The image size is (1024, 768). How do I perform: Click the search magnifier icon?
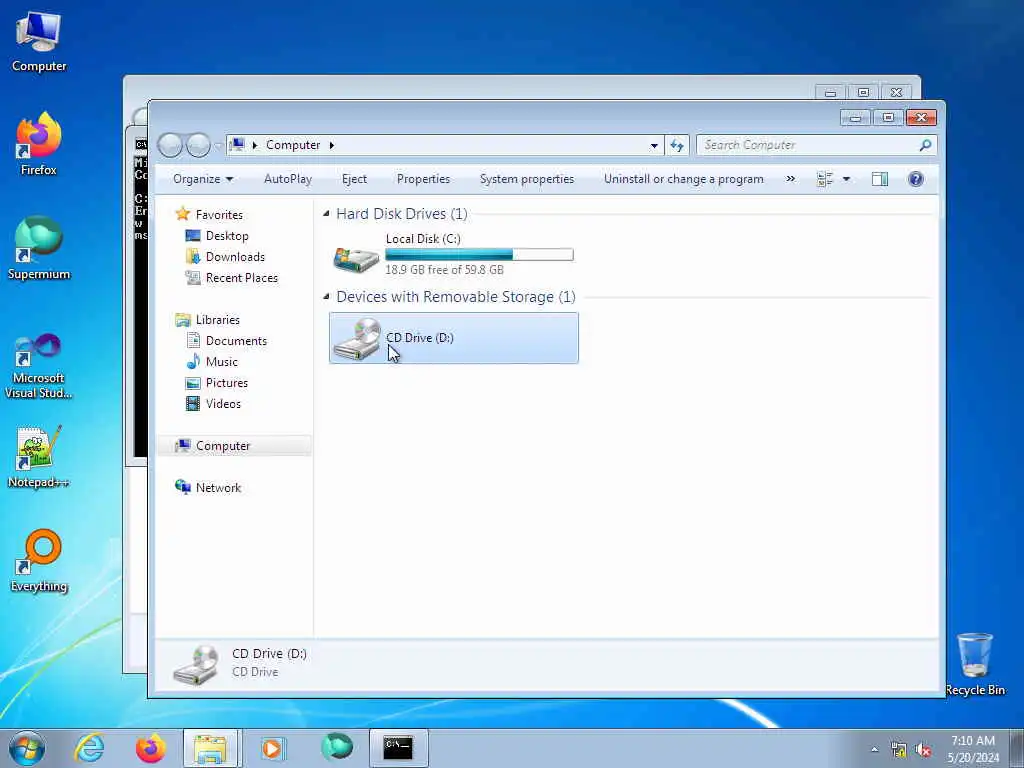pyautogui.click(x=925, y=145)
